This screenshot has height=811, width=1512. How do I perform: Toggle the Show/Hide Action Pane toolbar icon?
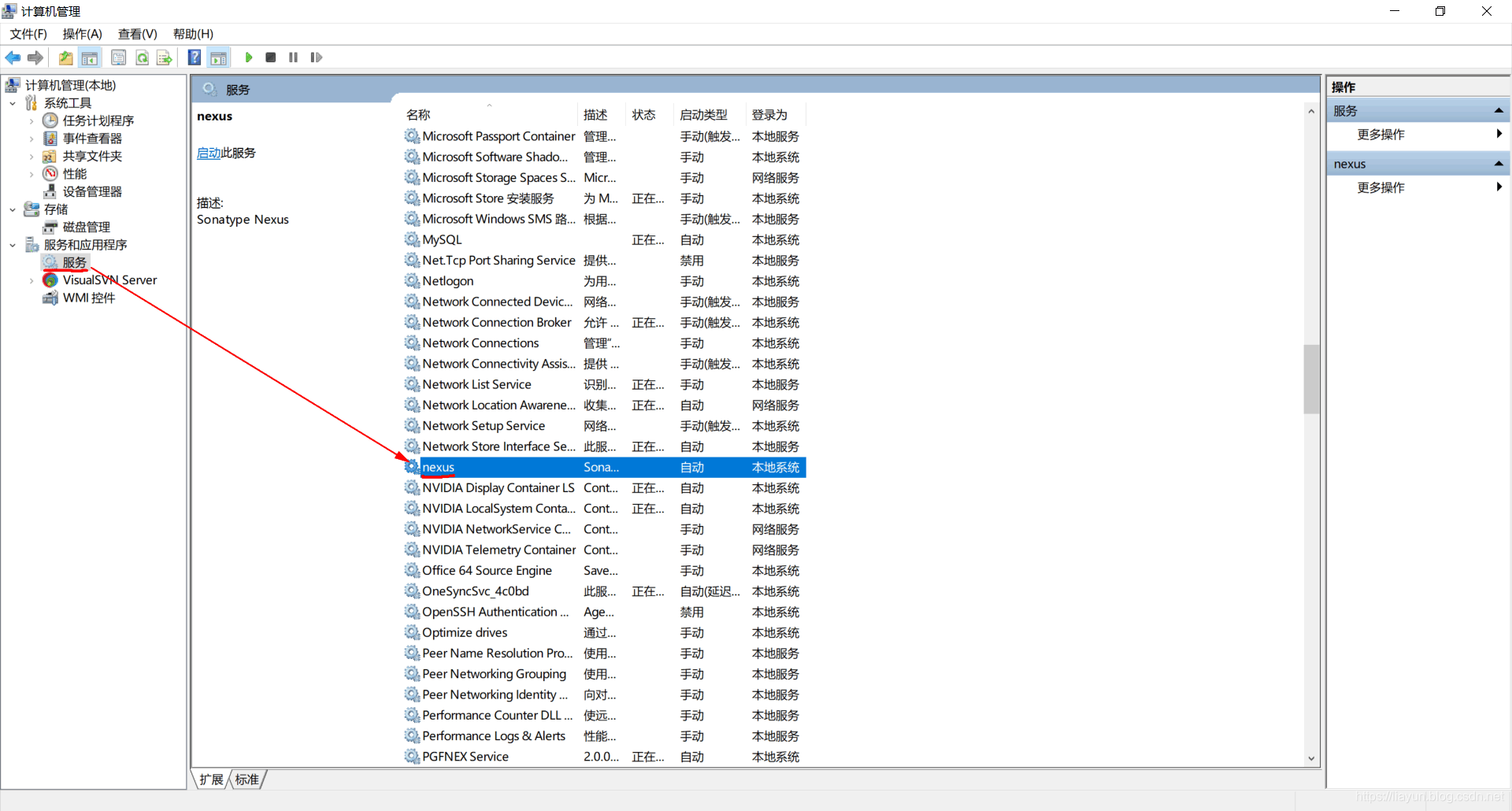[x=219, y=57]
